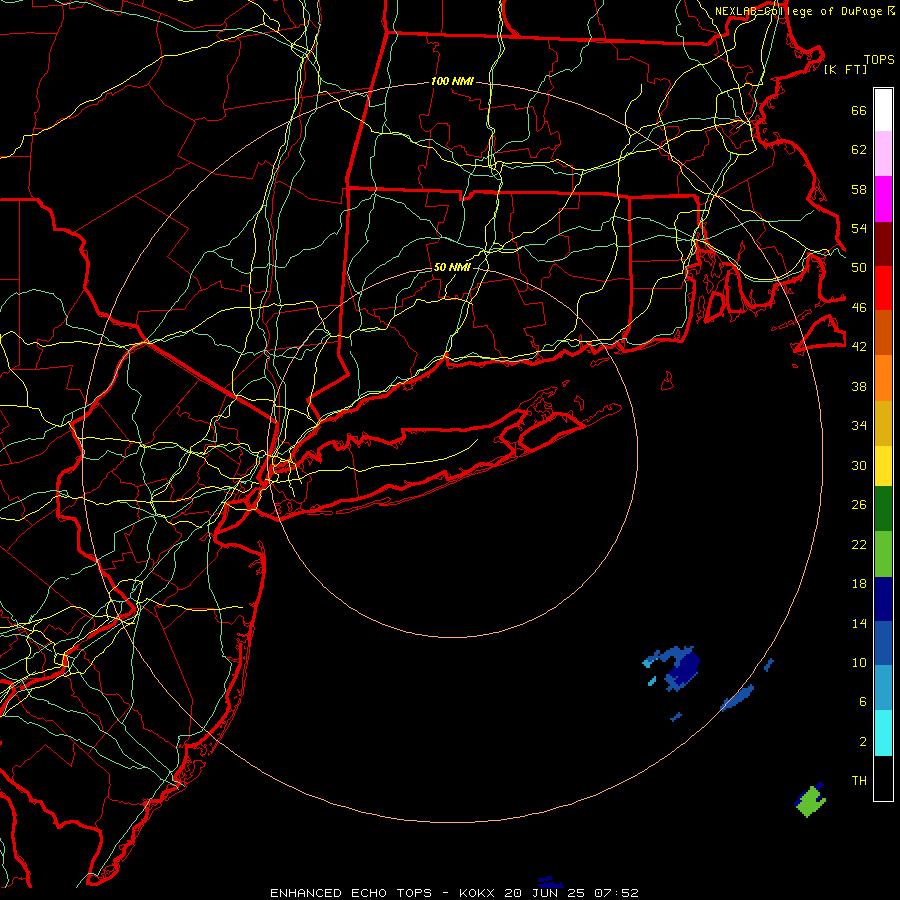Click the '20 JUN 25 07:52' timestamp
Screen dimensions: 900x900
click(x=571, y=893)
